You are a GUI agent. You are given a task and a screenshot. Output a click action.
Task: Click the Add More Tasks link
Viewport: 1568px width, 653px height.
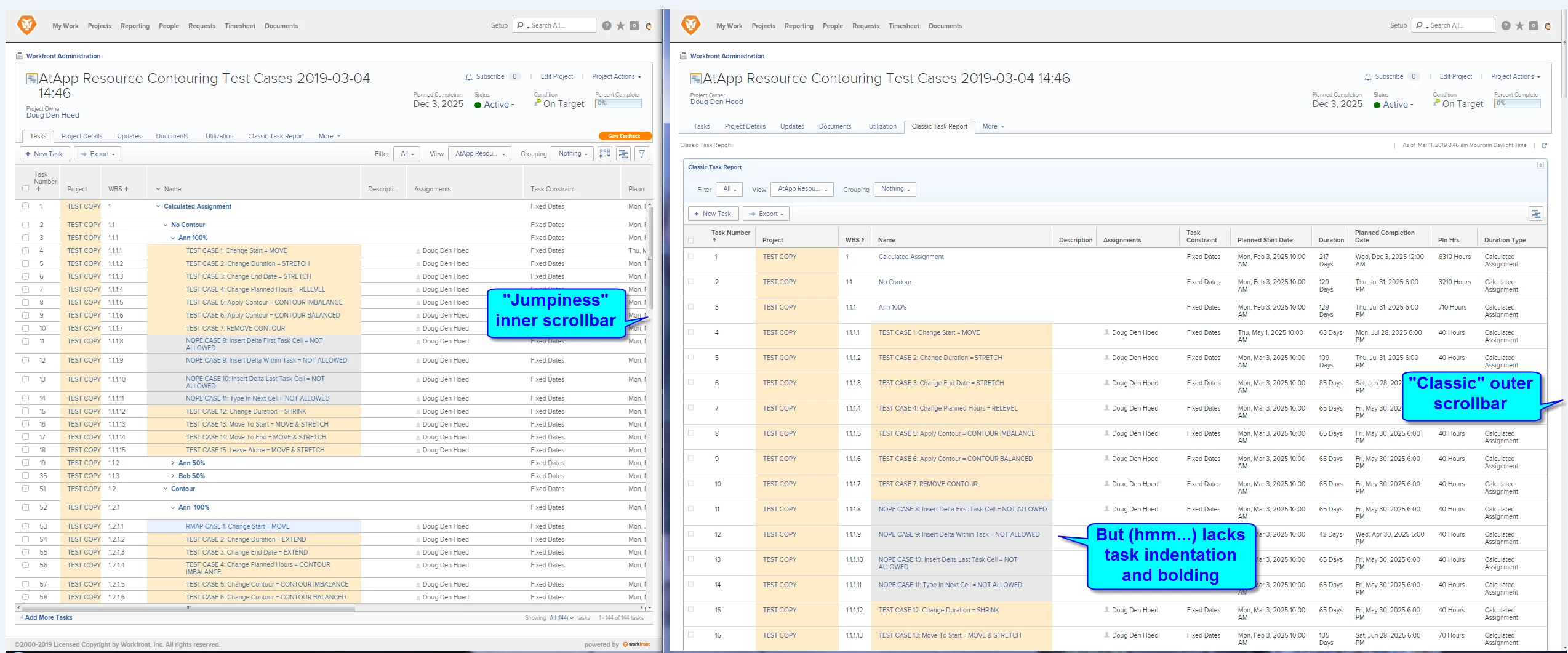[46, 617]
